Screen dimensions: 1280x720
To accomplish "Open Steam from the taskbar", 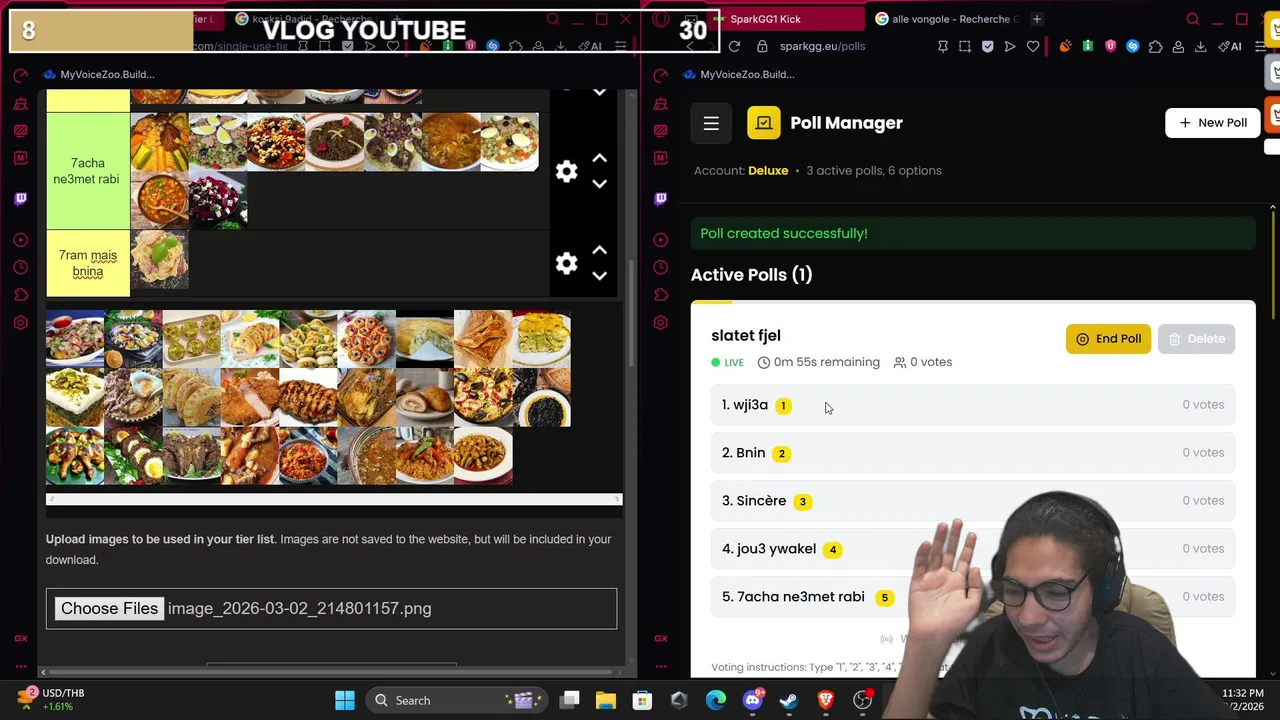I will coord(789,700).
